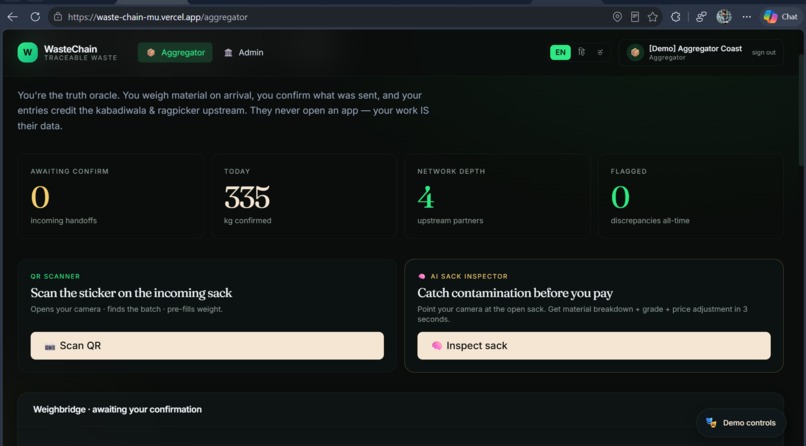
Task: Click the 'discrepancies all-time' caption
Action: click(650, 220)
